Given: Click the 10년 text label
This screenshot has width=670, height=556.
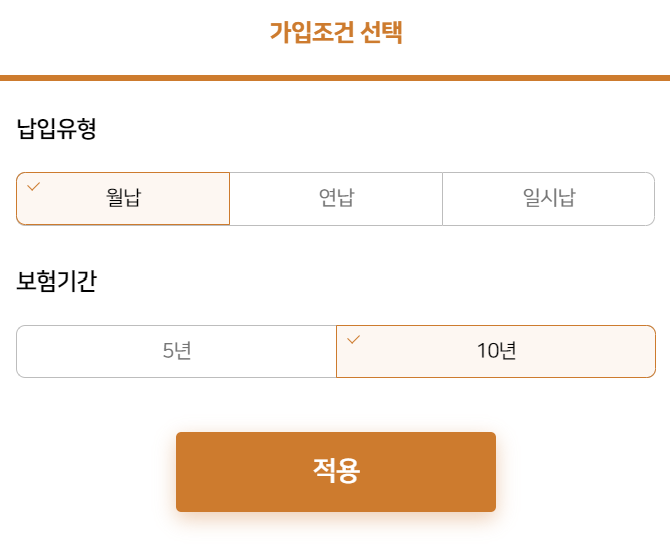Looking at the screenshot, I should click(x=497, y=350).
